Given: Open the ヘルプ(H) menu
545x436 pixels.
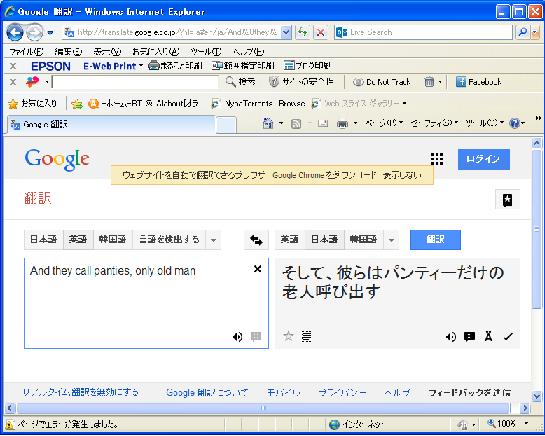Looking at the screenshot, I should 249,52.
